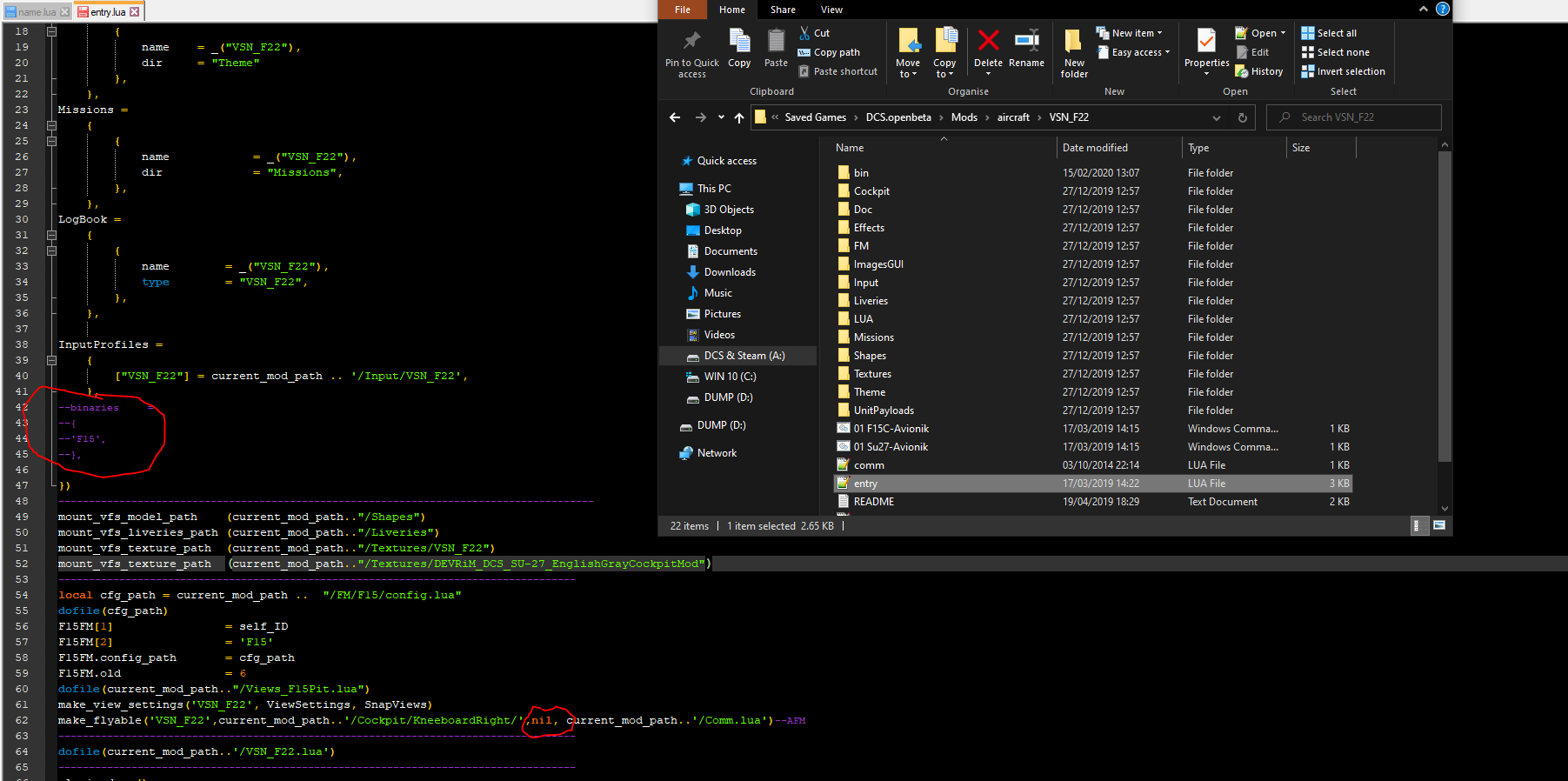Viewport: 1568px width, 781px height.
Task: Open the View ribbon tab
Action: (831, 10)
